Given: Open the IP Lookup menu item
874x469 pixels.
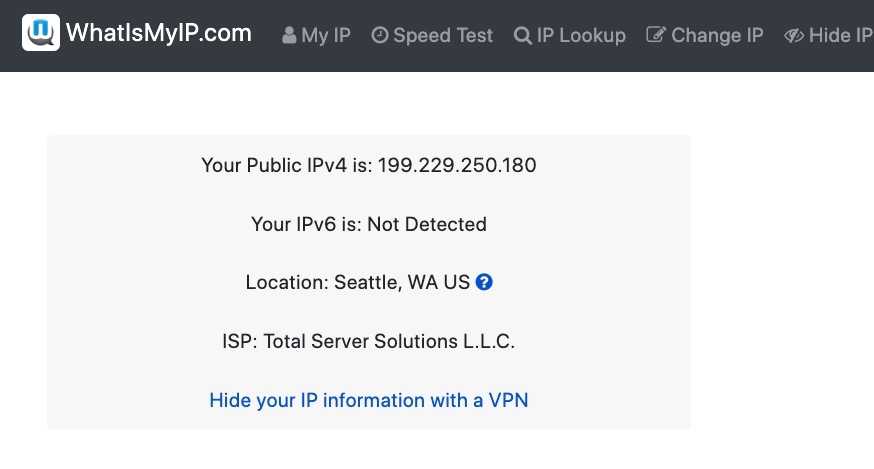Looking at the screenshot, I should click(x=581, y=36).
